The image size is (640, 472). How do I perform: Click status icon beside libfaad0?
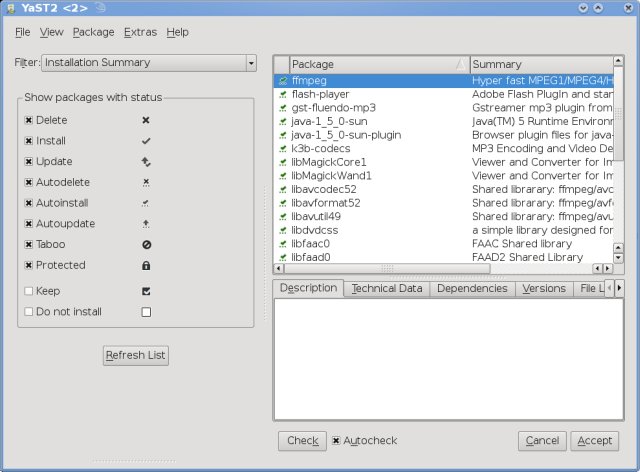[x=282, y=258]
